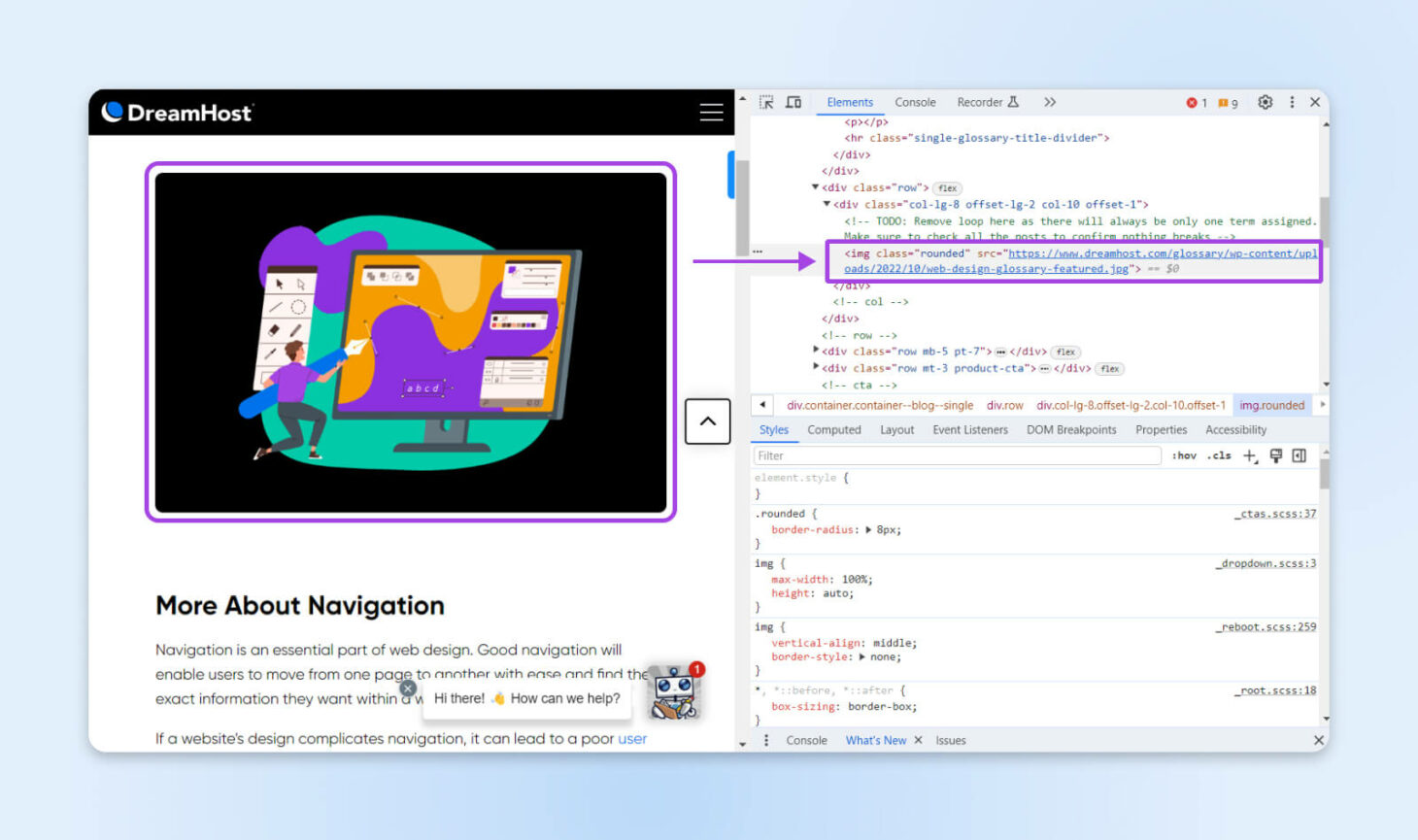Click the 9 issues warning badge
The image size is (1418, 840).
pos(1226,101)
